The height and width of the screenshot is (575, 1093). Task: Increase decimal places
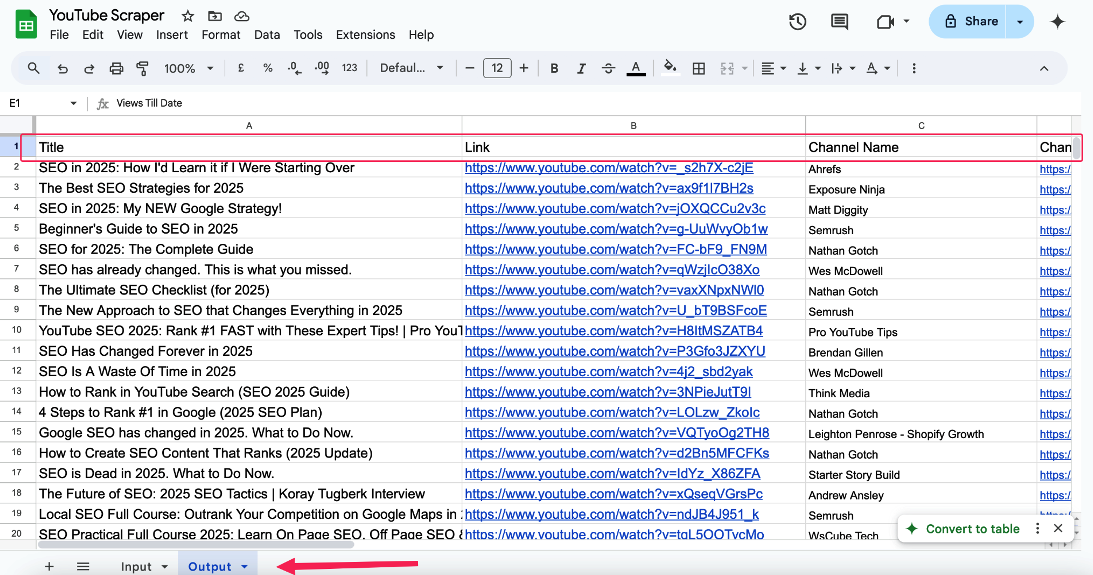pos(322,68)
